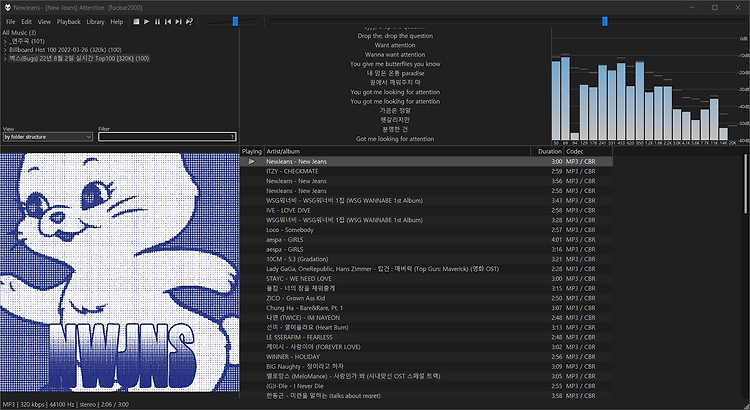Image resolution: width=750 pixels, height=410 pixels.
Task: Open the Help menu
Action: coord(117,22)
